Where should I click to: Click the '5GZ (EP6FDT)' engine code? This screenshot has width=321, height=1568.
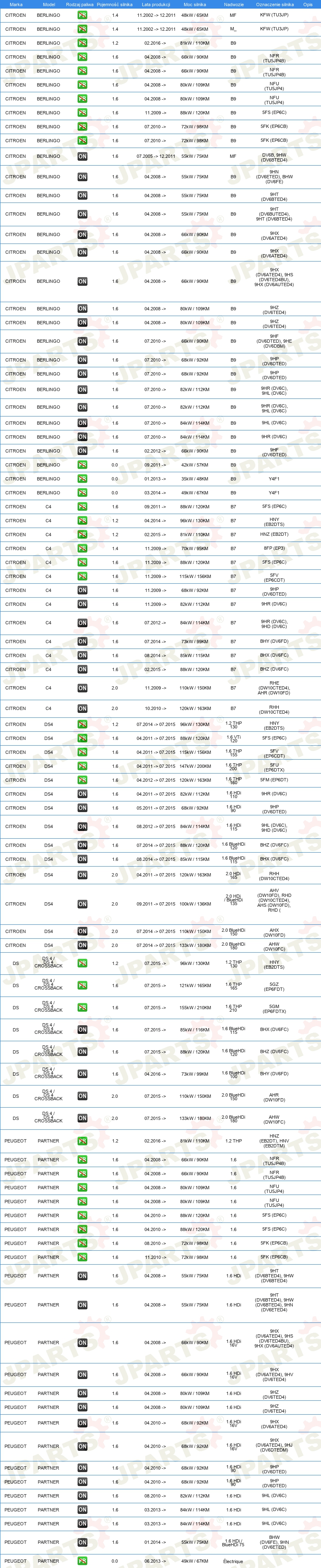tap(274, 986)
